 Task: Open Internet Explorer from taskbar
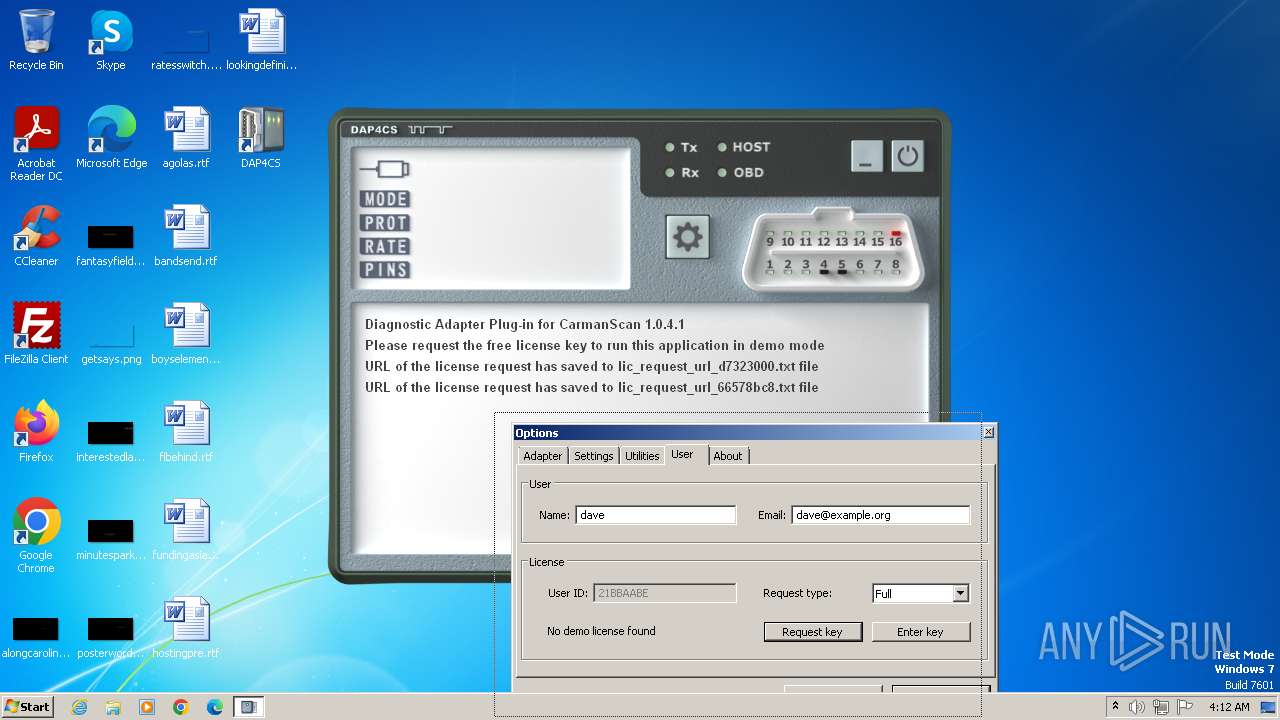point(79,707)
